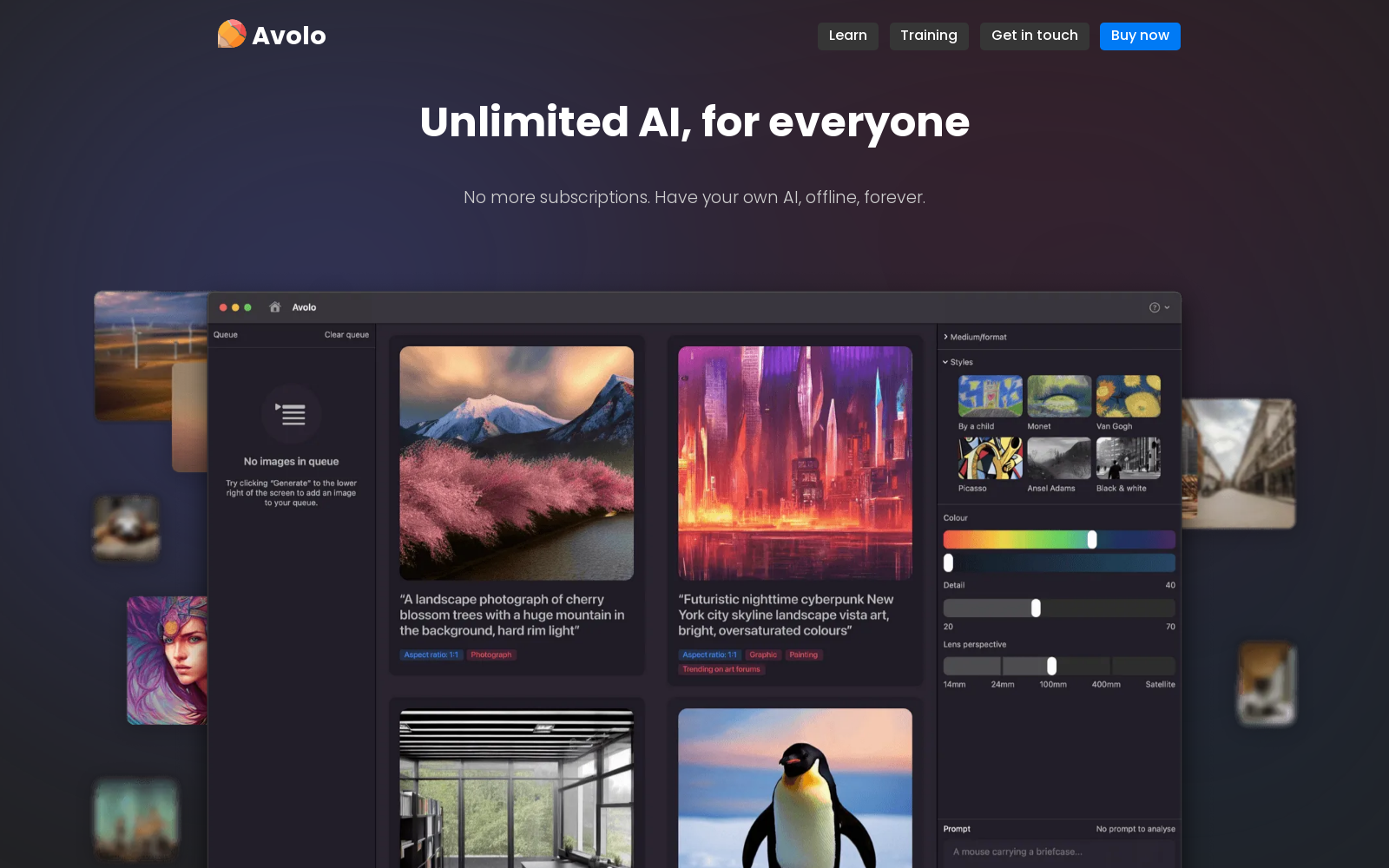This screenshot has width=1389, height=868.
Task: Click the 24mm lens perspective label
Action: 1003,685
